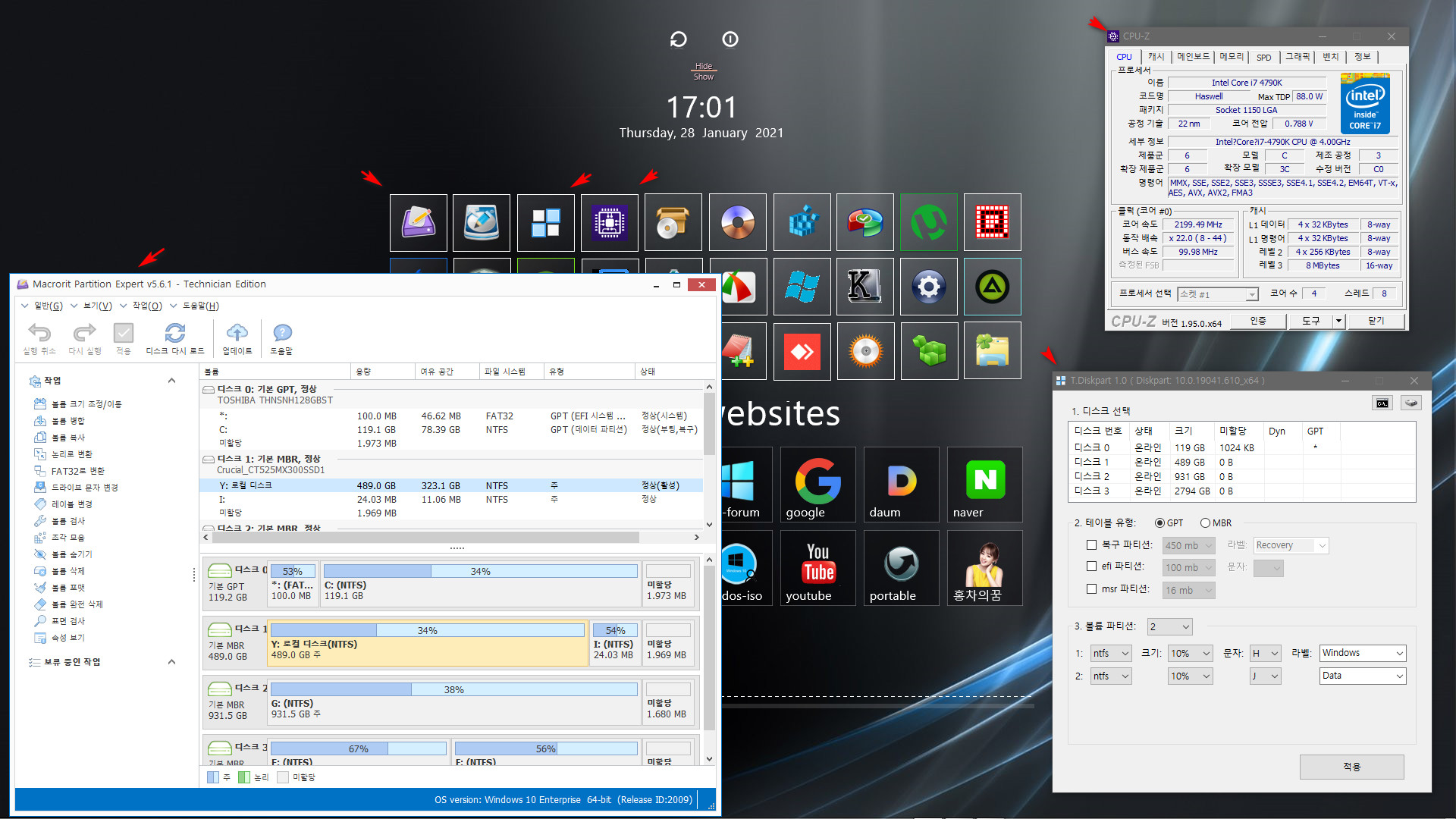Open the drive letter J dropdown
Viewport: 1456px width, 819px height.
1266,676
